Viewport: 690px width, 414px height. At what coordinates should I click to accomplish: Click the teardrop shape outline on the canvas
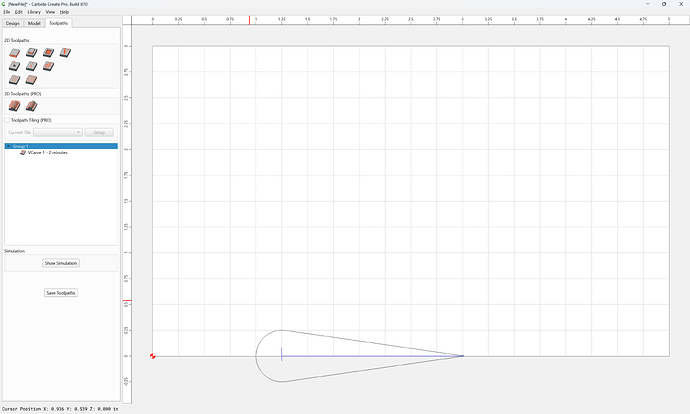(x=256, y=356)
